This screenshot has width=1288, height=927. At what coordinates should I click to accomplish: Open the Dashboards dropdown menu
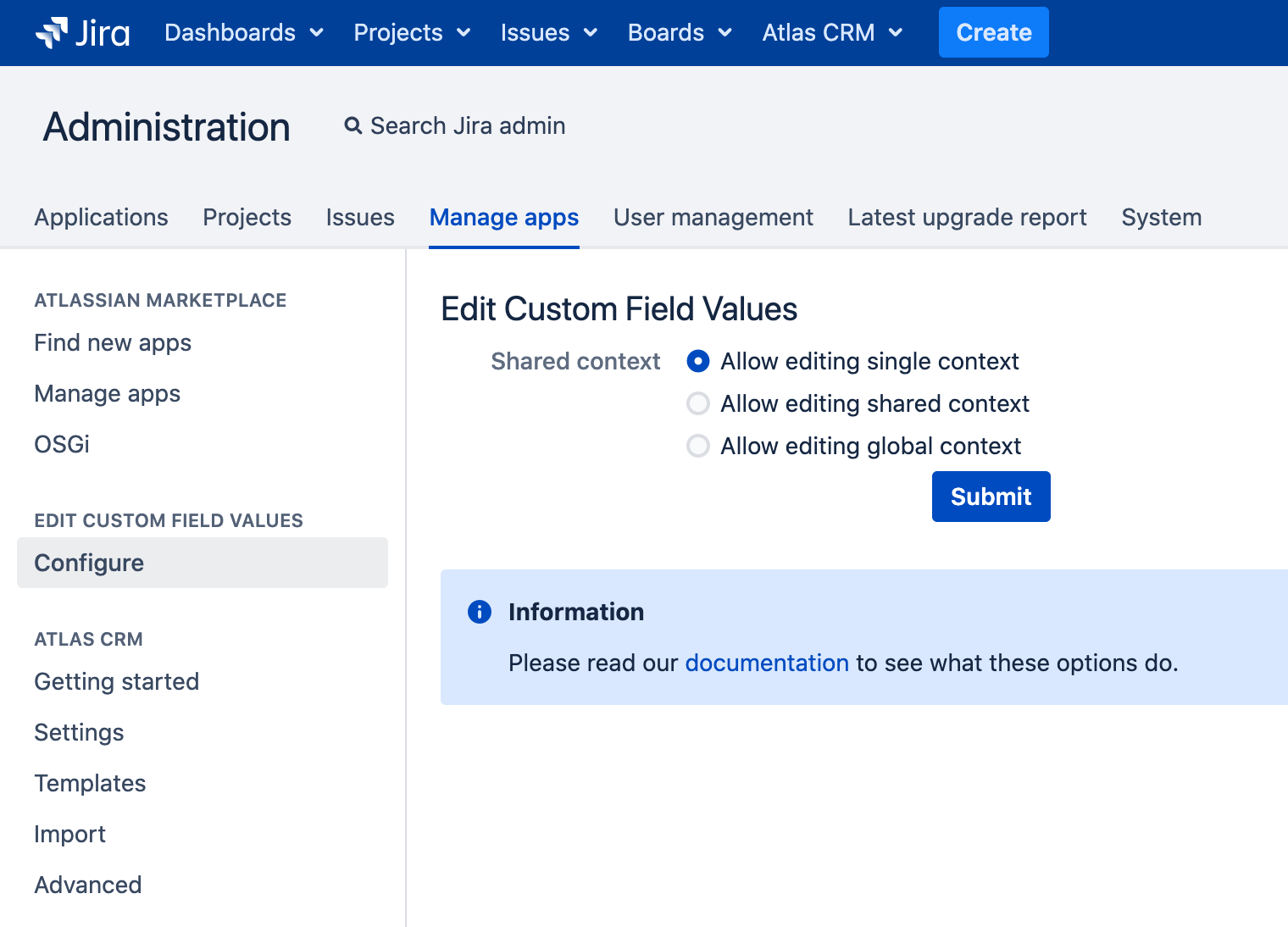tap(243, 32)
